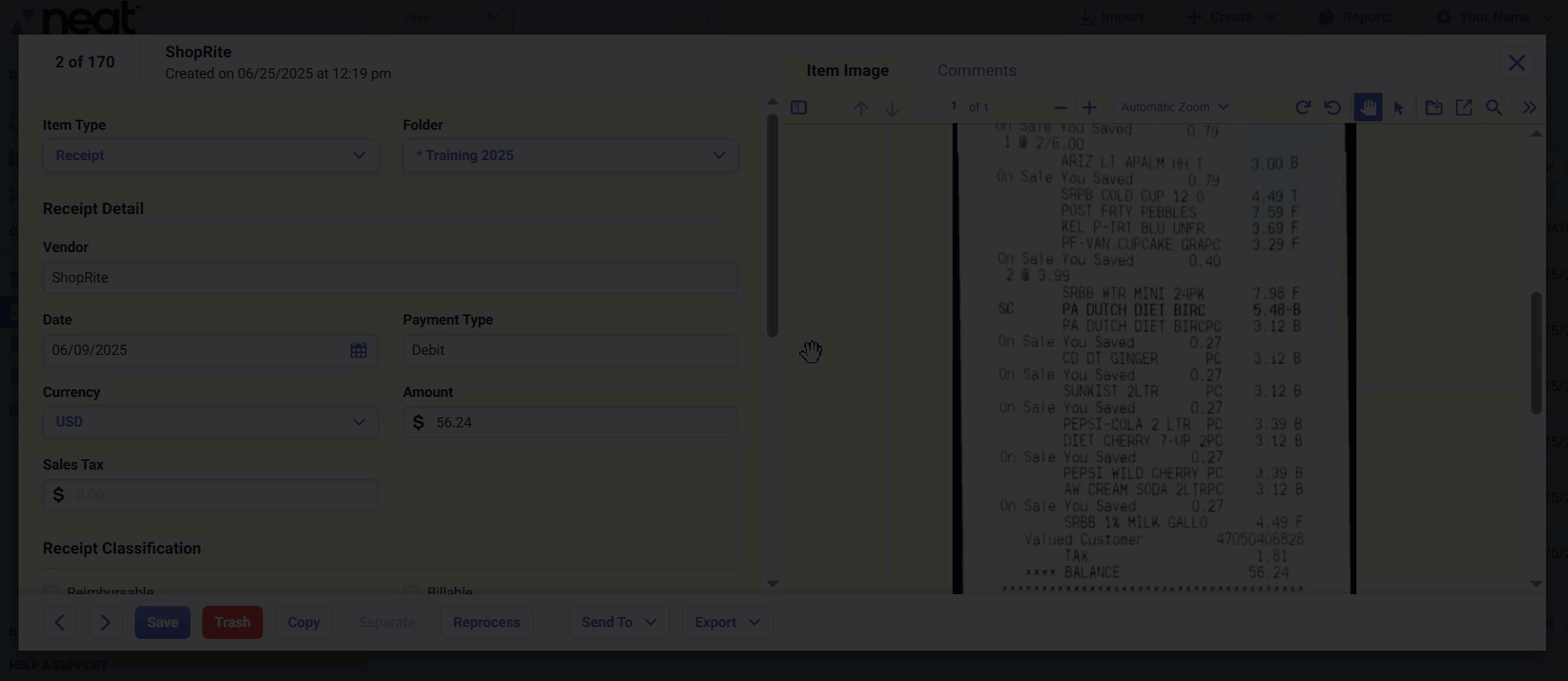Go to previous item arrow button
The height and width of the screenshot is (681, 1568).
click(x=60, y=622)
